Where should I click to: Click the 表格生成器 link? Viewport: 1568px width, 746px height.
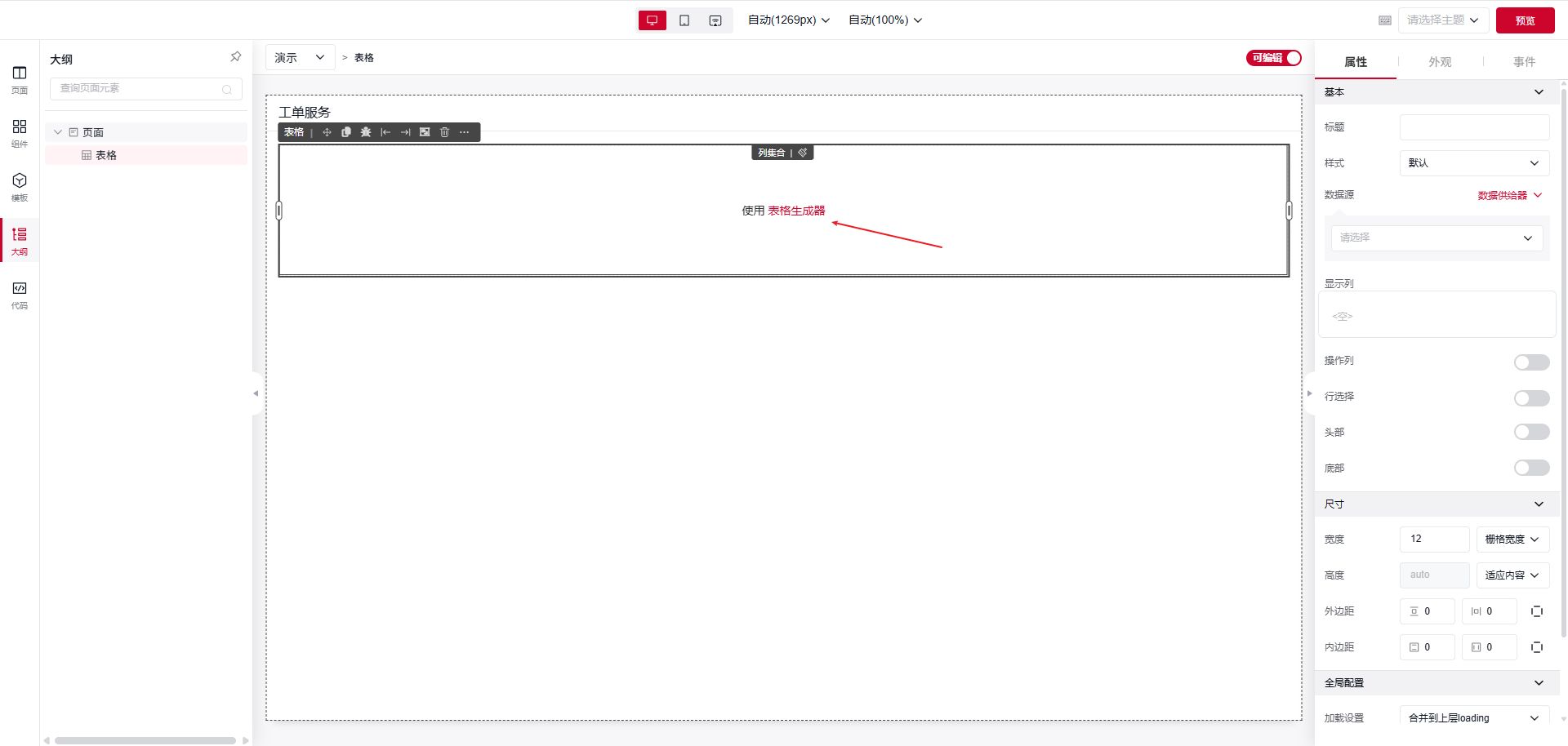(x=796, y=211)
